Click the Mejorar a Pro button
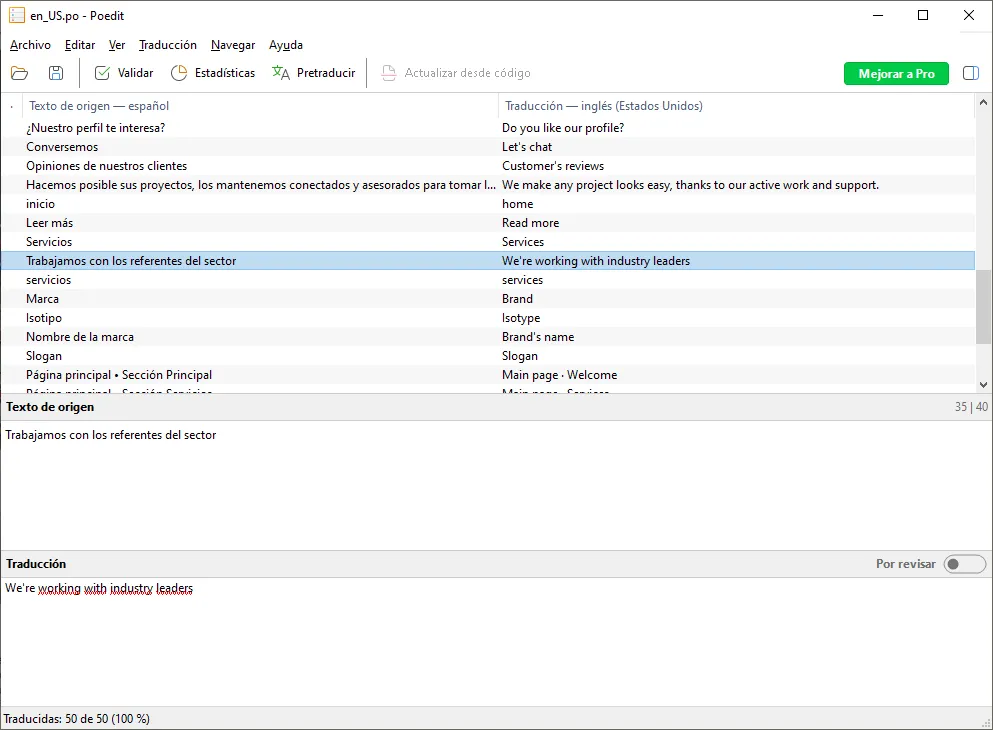Screen dimensions: 993x730 point(896,74)
